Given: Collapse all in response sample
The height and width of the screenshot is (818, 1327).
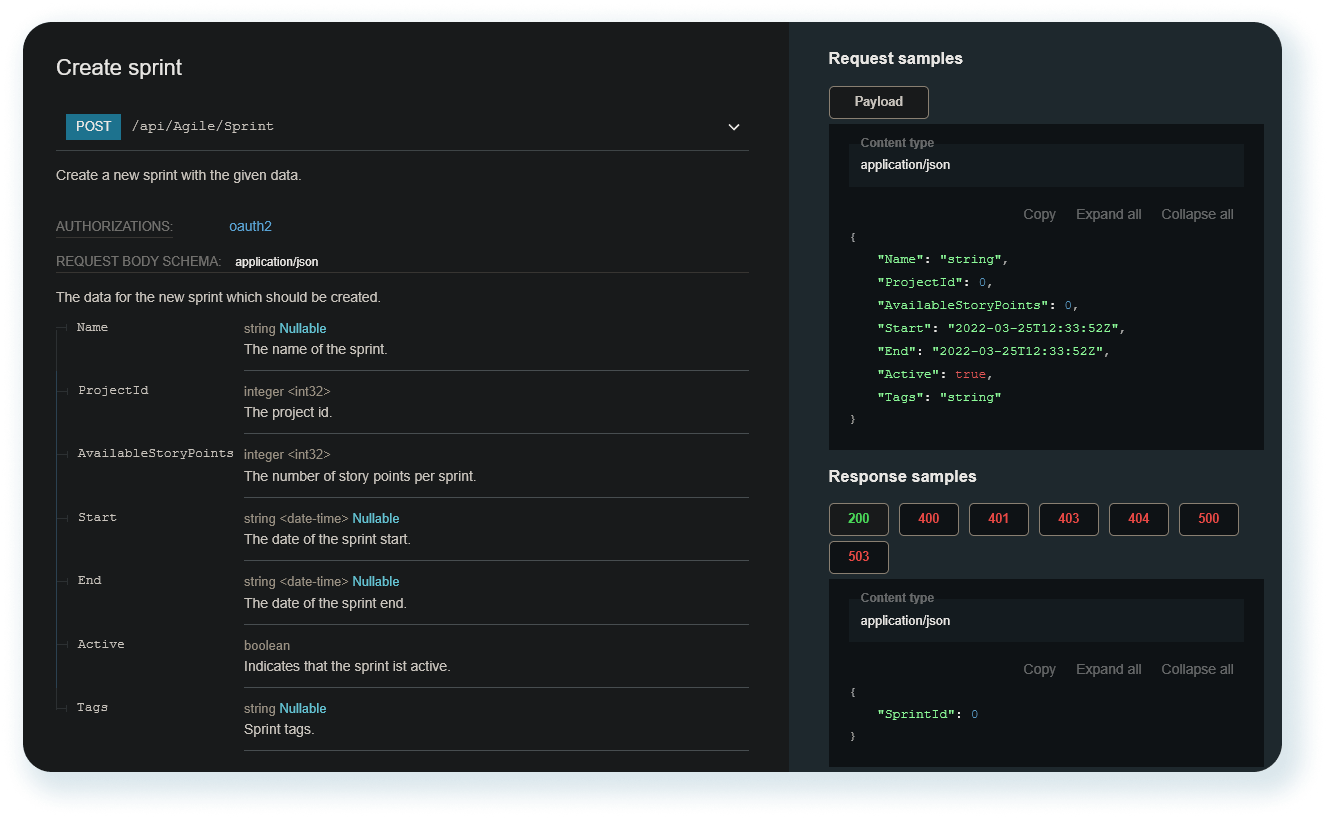Looking at the screenshot, I should (1197, 669).
